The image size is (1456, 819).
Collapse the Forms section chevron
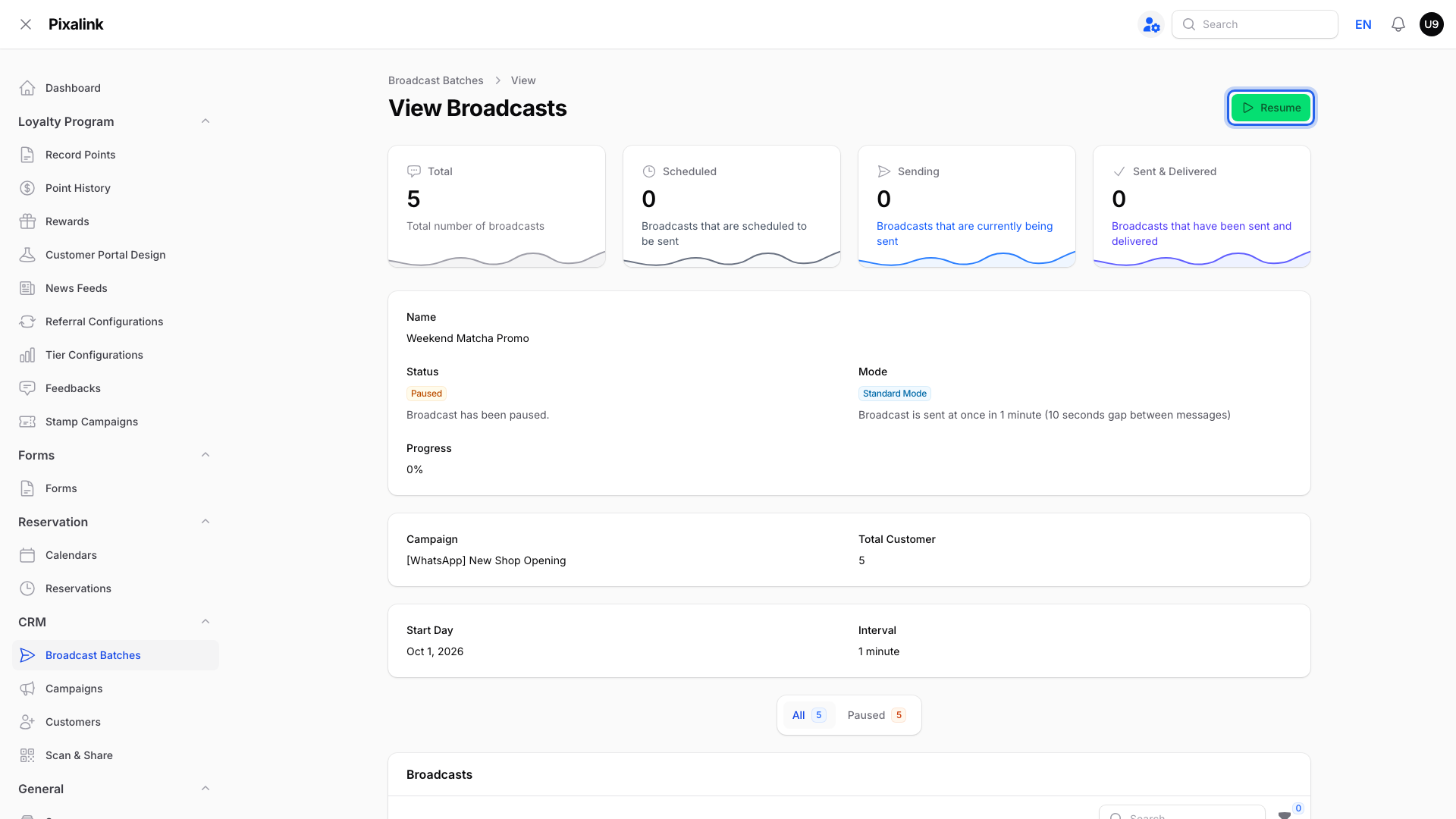[x=206, y=455]
